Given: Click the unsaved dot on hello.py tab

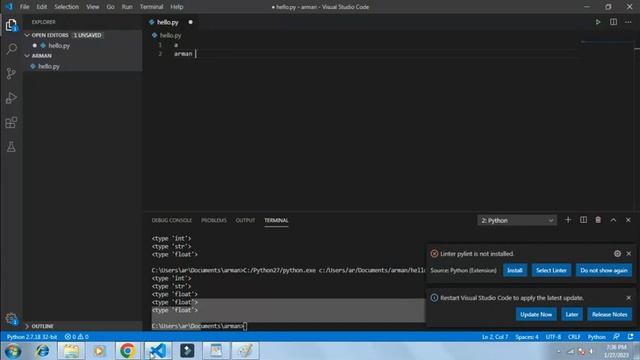Looking at the screenshot, I should pyautogui.click(x=191, y=22).
